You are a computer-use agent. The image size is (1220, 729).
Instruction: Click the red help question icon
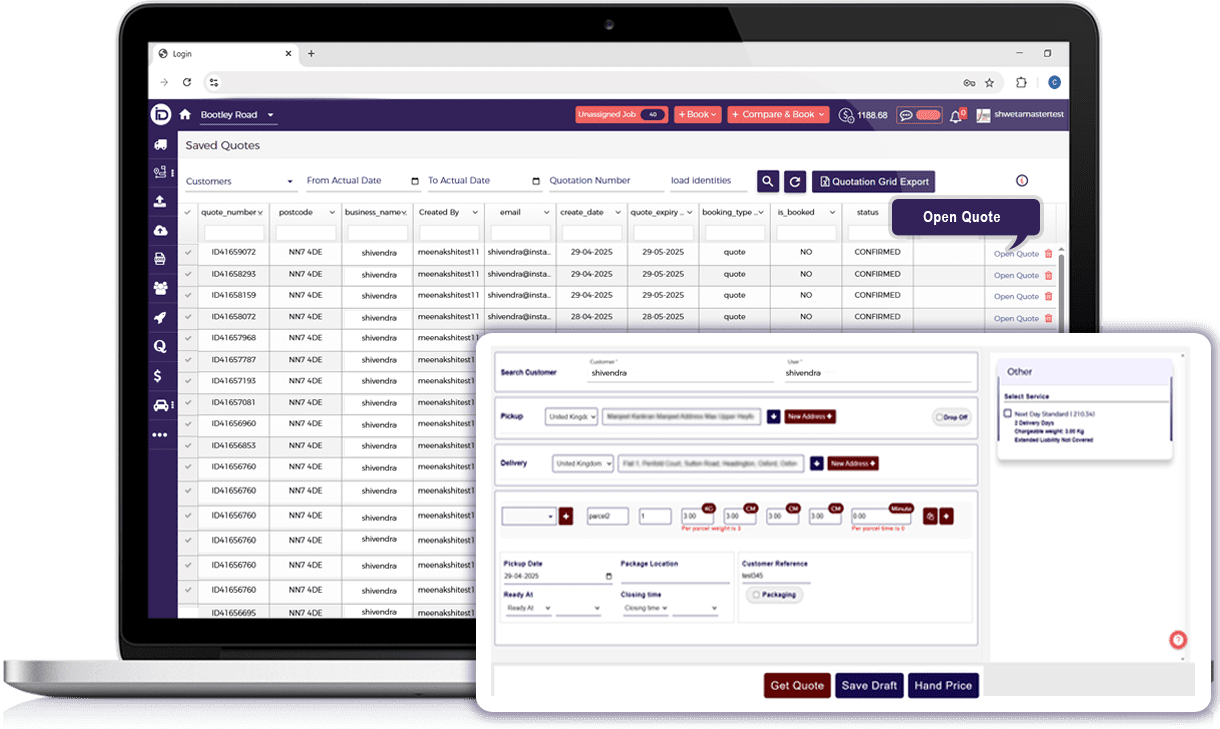[1178, 640]
